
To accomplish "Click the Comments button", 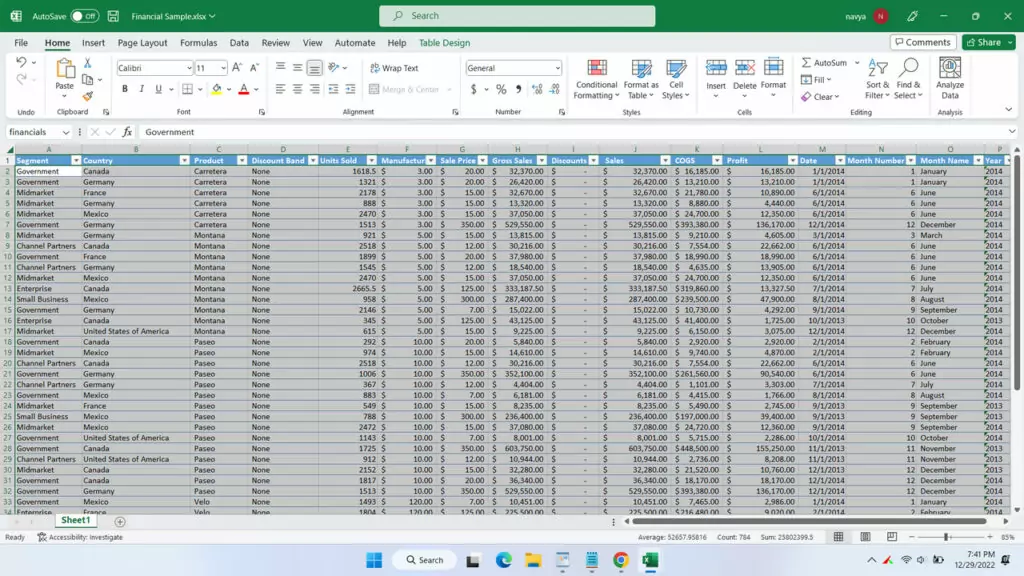I will (x=923, y=42).
